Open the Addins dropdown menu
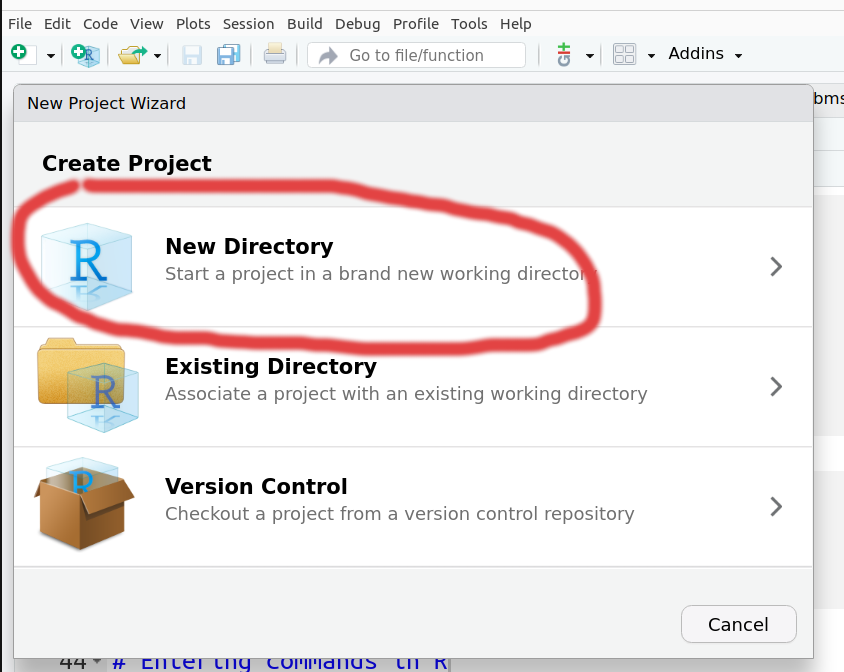 click(705, 54)
